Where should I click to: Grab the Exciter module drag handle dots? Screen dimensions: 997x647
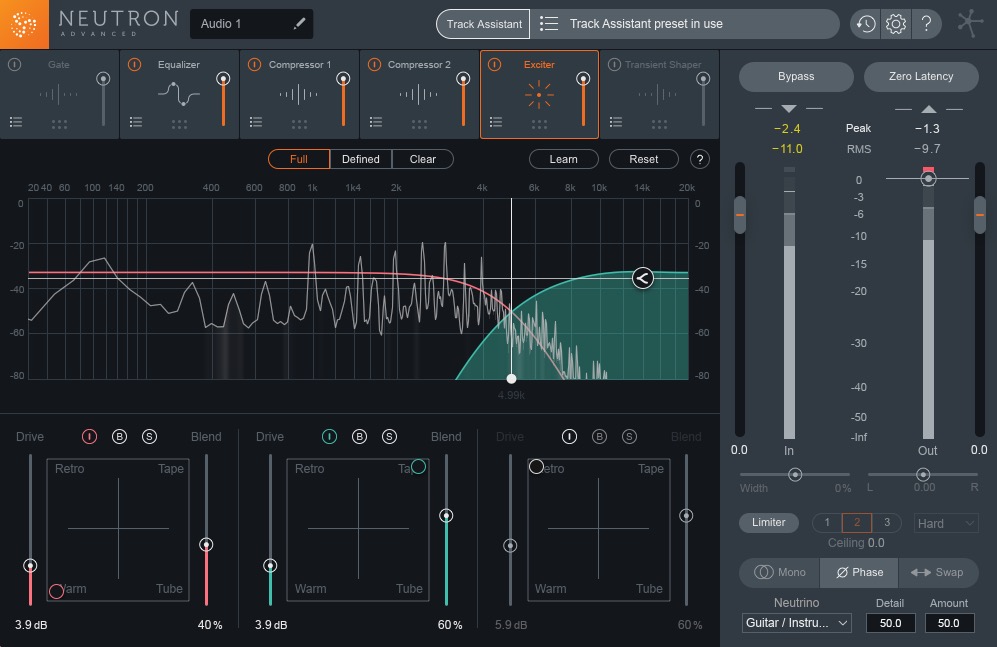pos(539,124)
